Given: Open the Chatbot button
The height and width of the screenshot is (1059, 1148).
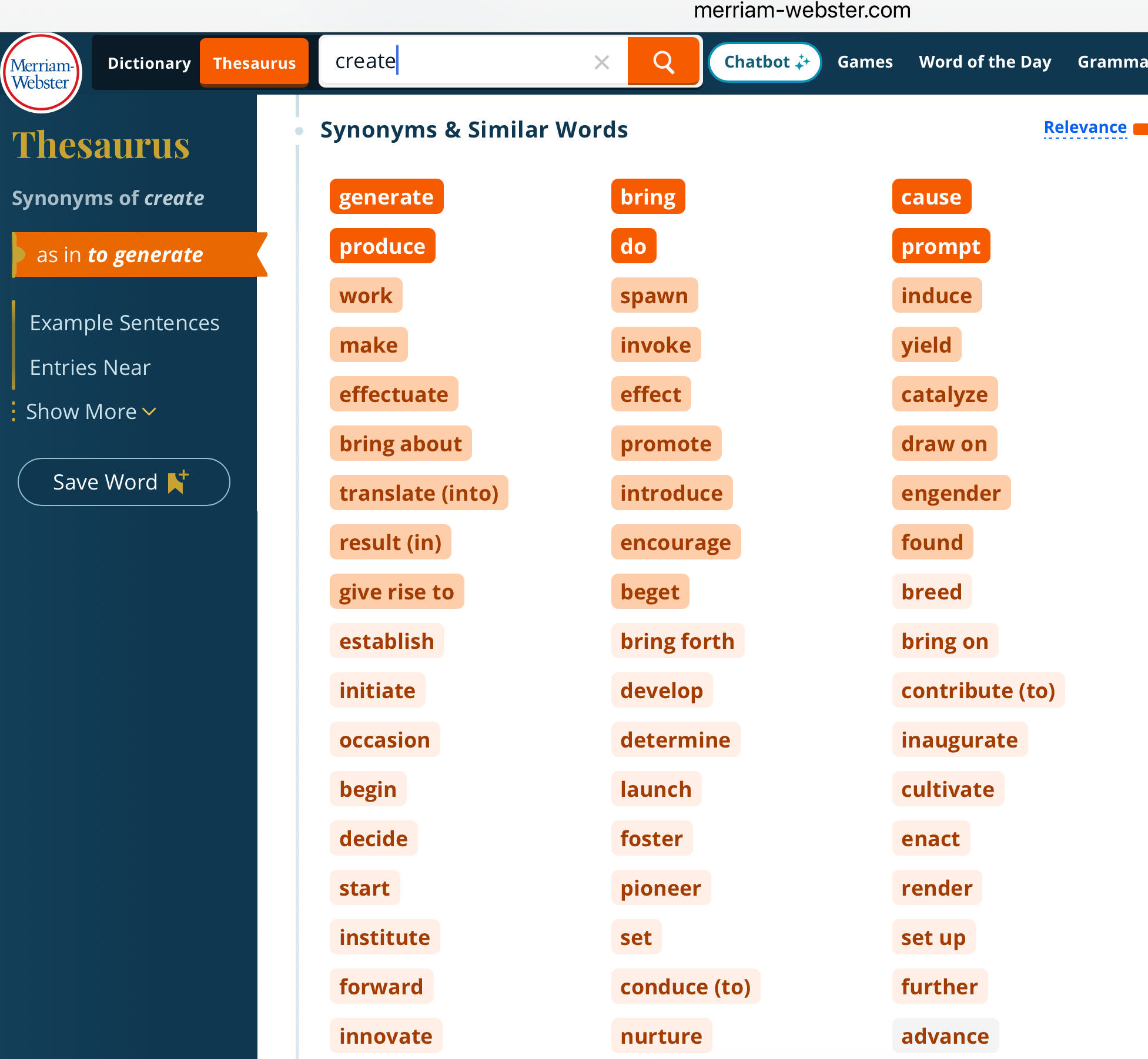Looking at the screenshot, I should click(x=765, y=62).
